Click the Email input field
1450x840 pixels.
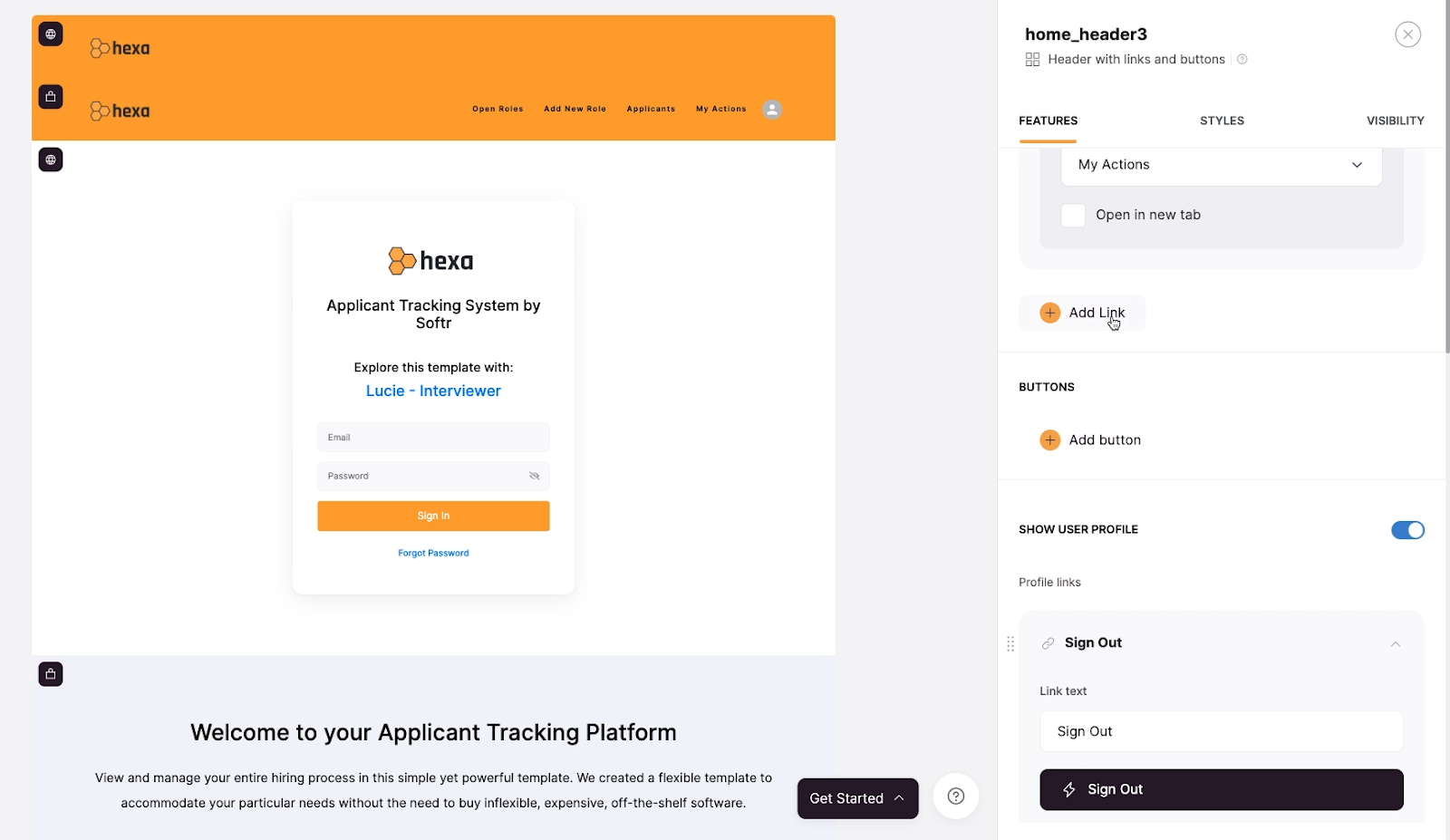433,438
